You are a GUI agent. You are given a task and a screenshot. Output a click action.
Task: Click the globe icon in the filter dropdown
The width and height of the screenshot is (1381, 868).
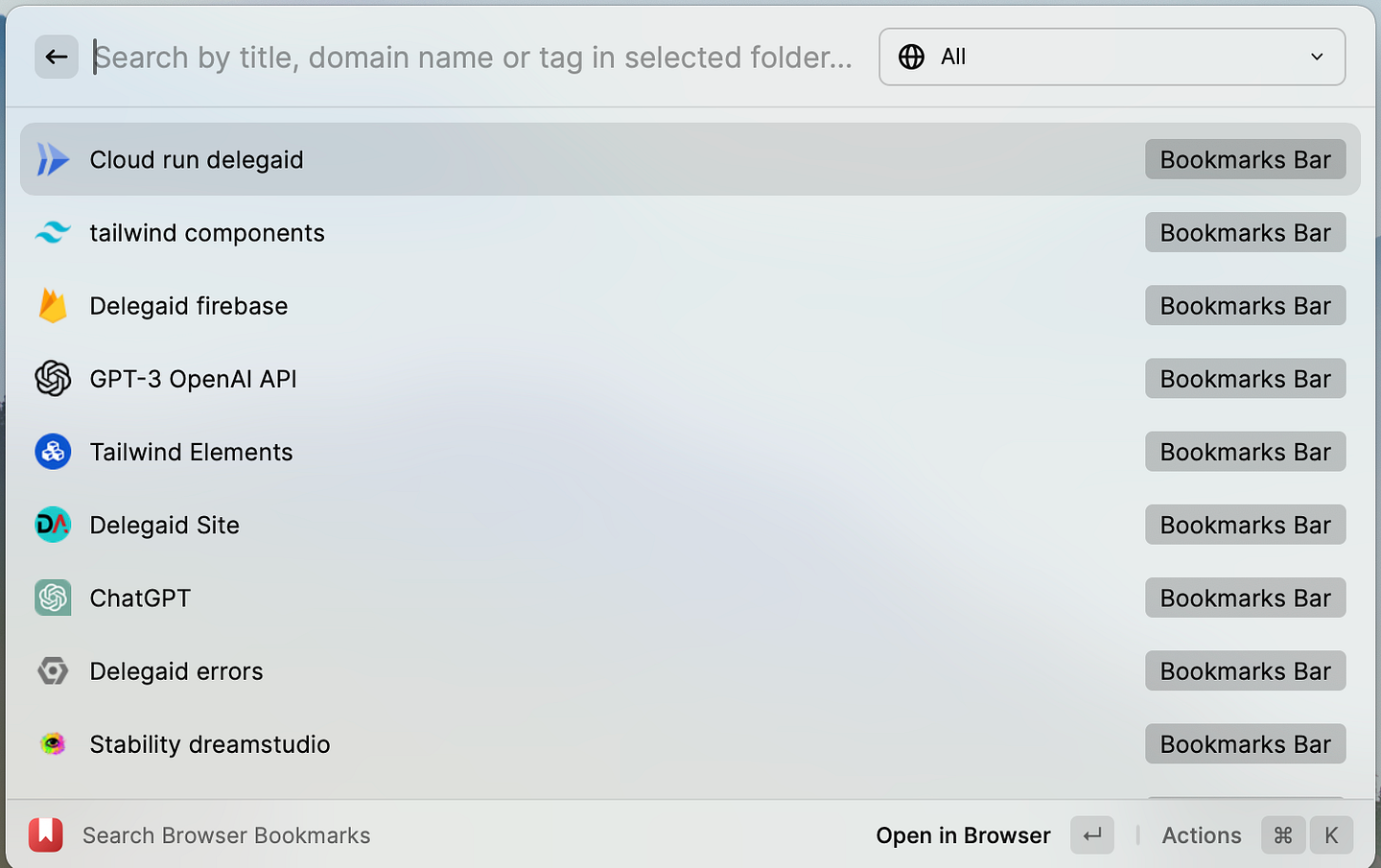(911, 57)
